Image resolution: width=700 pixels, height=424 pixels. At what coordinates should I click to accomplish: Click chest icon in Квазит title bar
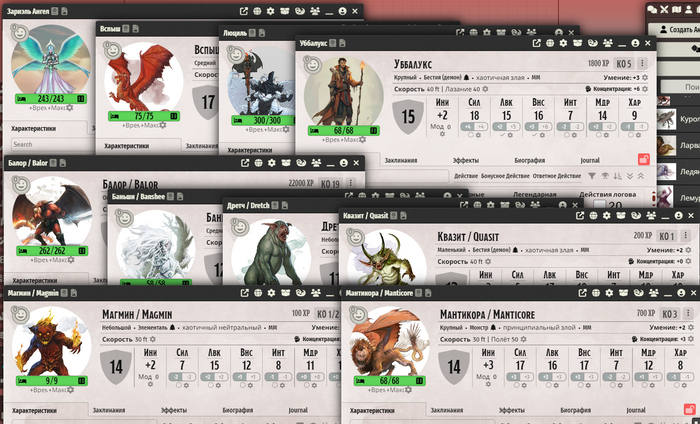pos(621,216)
